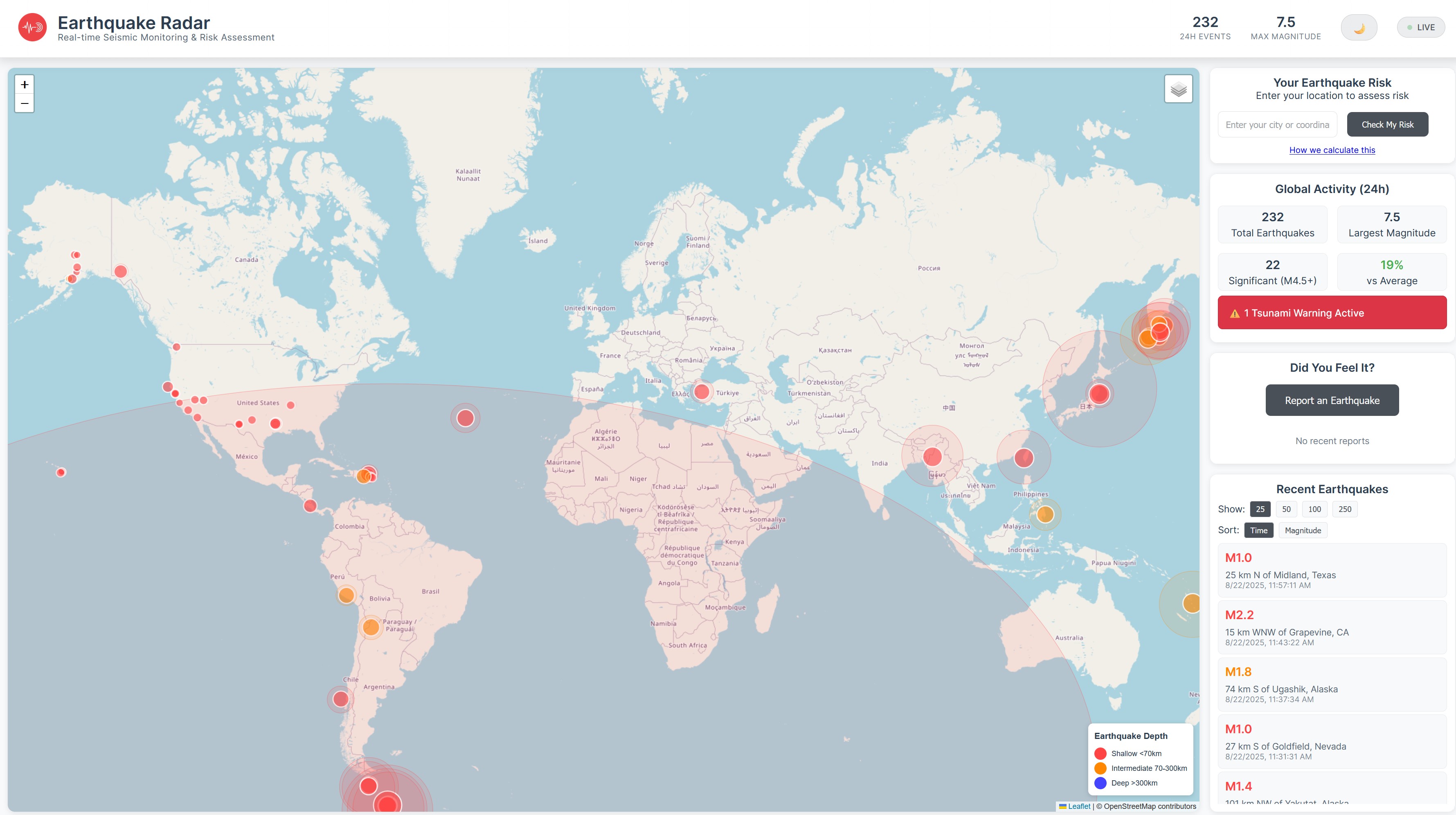Viewport: 1456px width, 815px height.
Task: Open How we calculate this link
Action: coord(1332,150)
